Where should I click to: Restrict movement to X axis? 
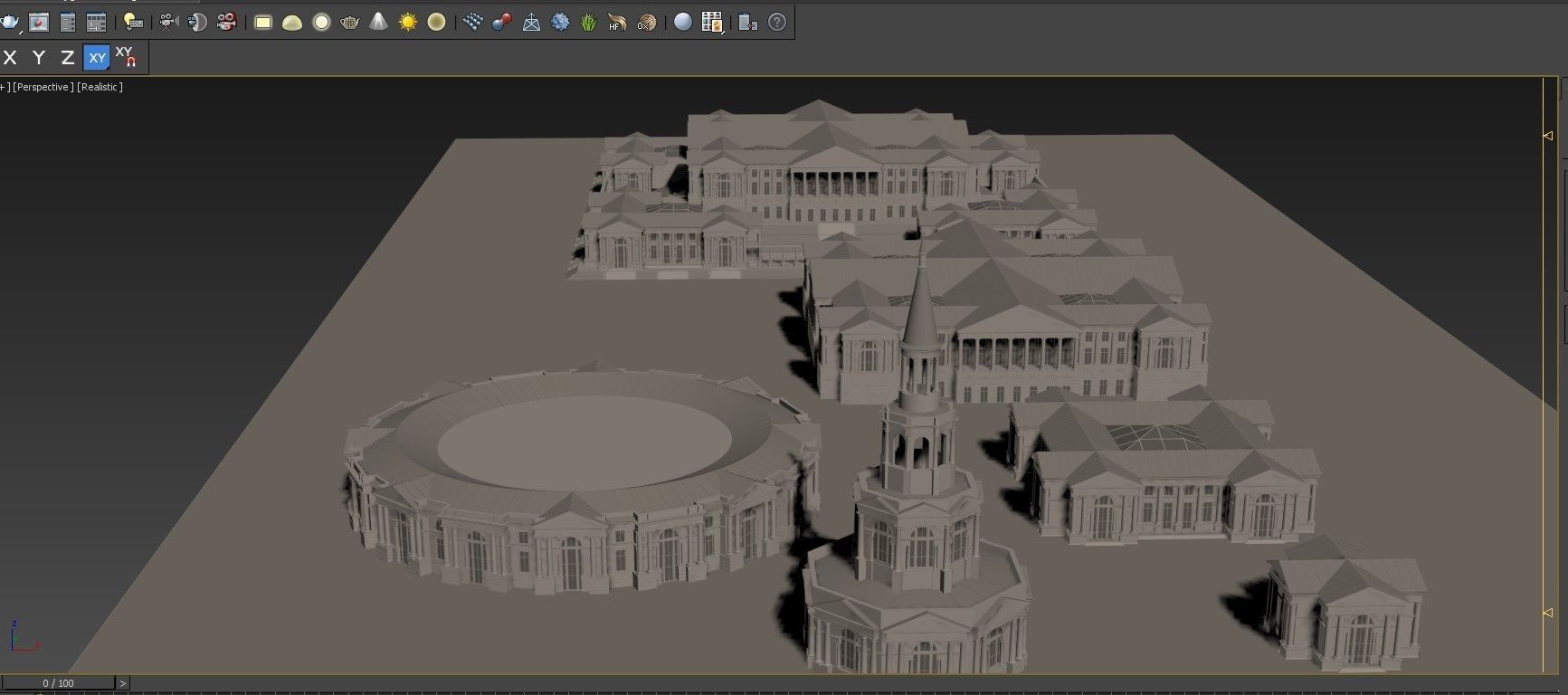tap(11, 58)
